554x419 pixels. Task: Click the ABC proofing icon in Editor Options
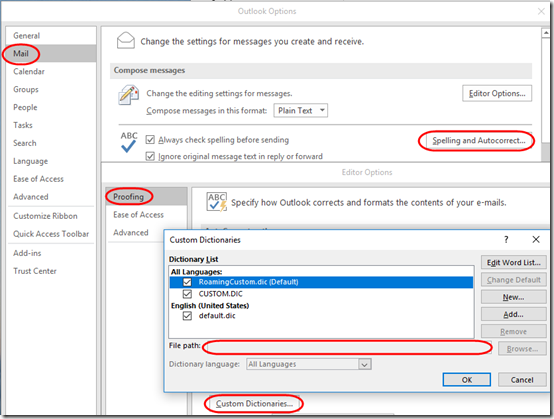click(x=217, y=202)
